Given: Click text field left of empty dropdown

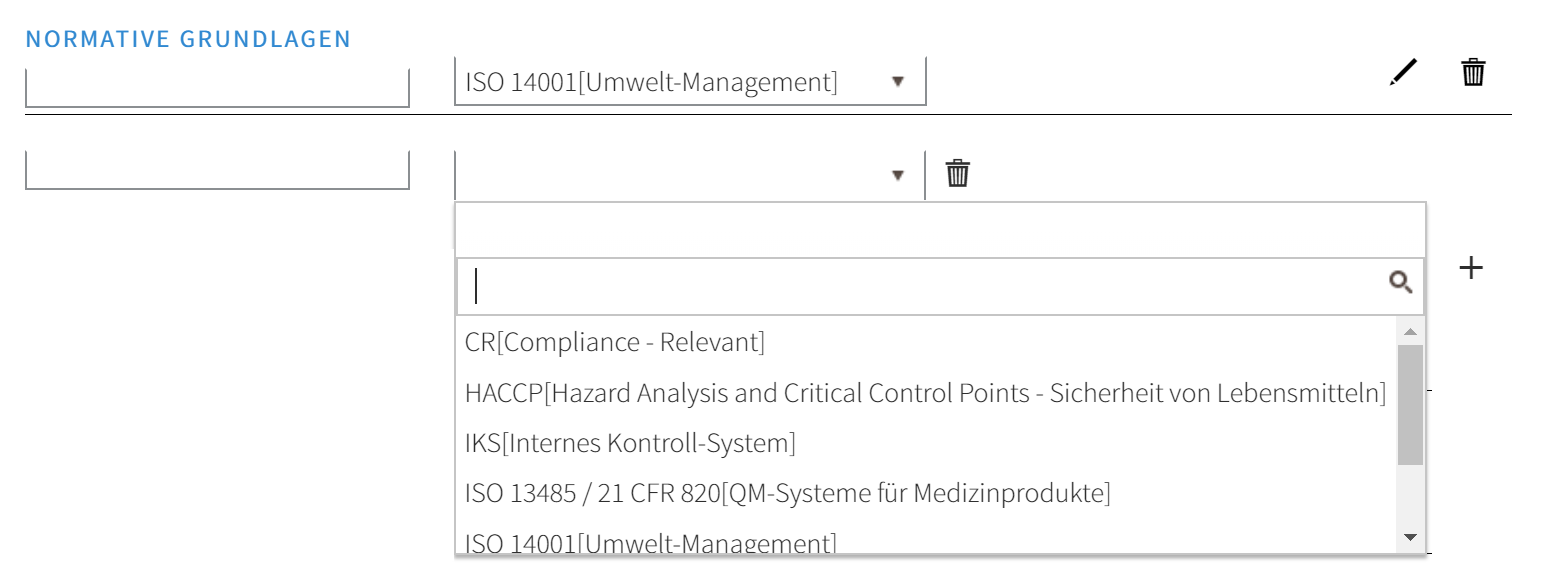Looking at the screenshot, I should pyautogui.click(x=217, y=170).
